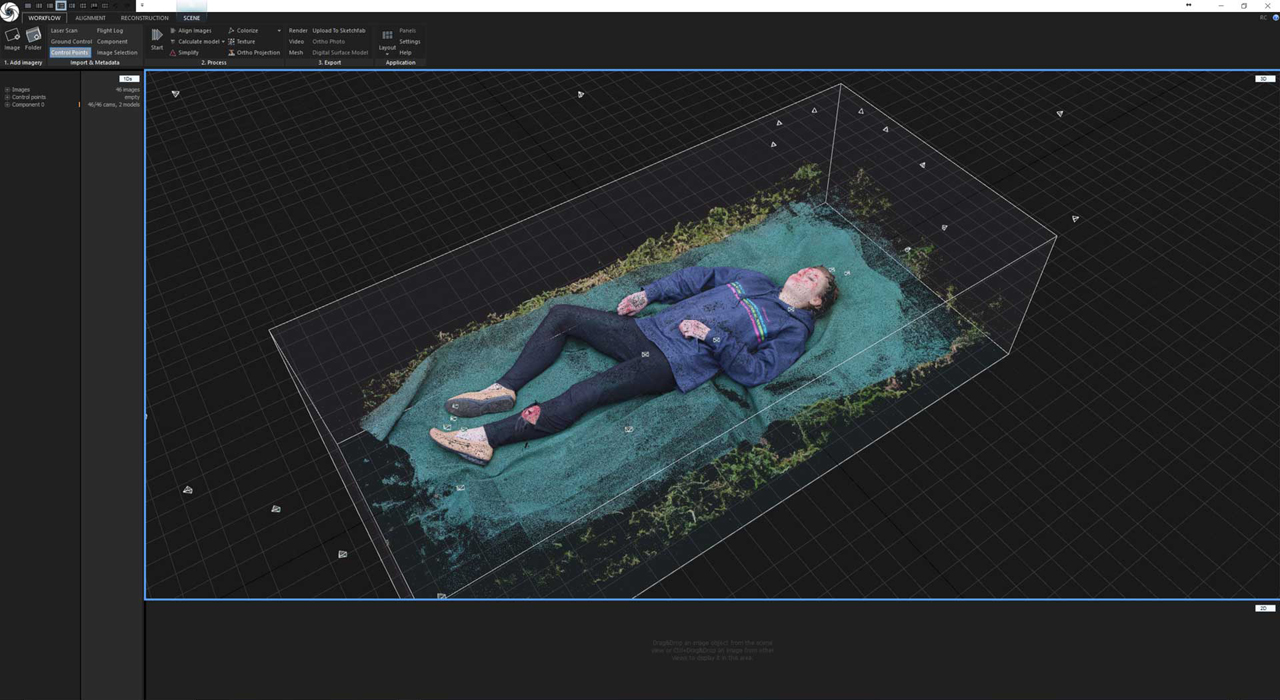
Task: Open Help in Application group
Action: pyautogui.click(x=405, y=53)
